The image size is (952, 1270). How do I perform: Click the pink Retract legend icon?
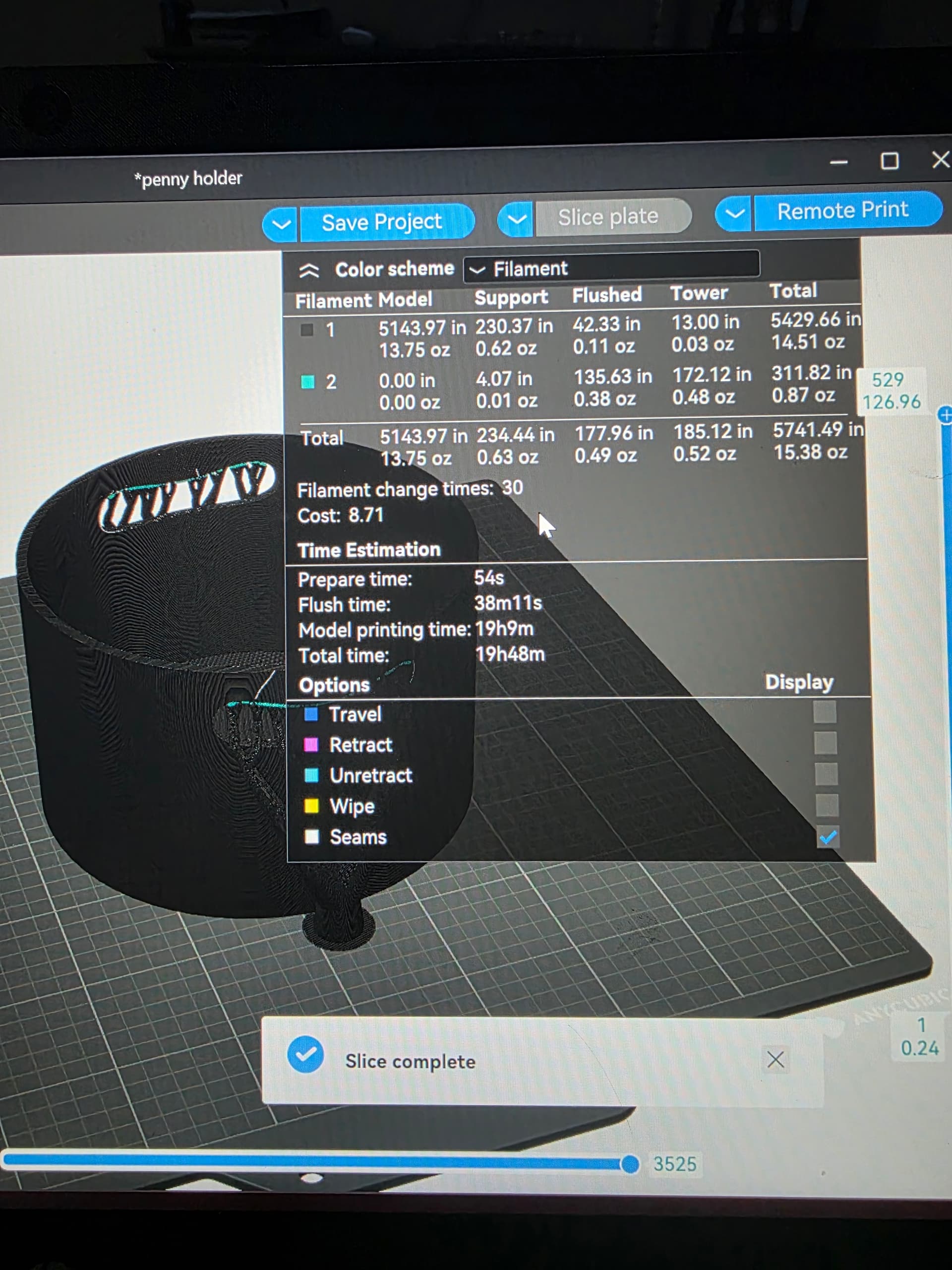pyautogui.click(x=311, y=745)
